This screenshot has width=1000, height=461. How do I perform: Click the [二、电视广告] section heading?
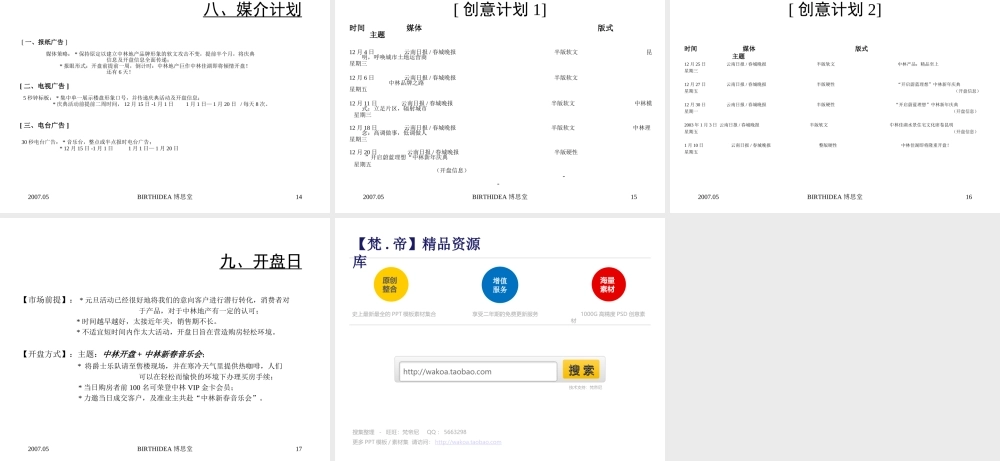[45, 86]
